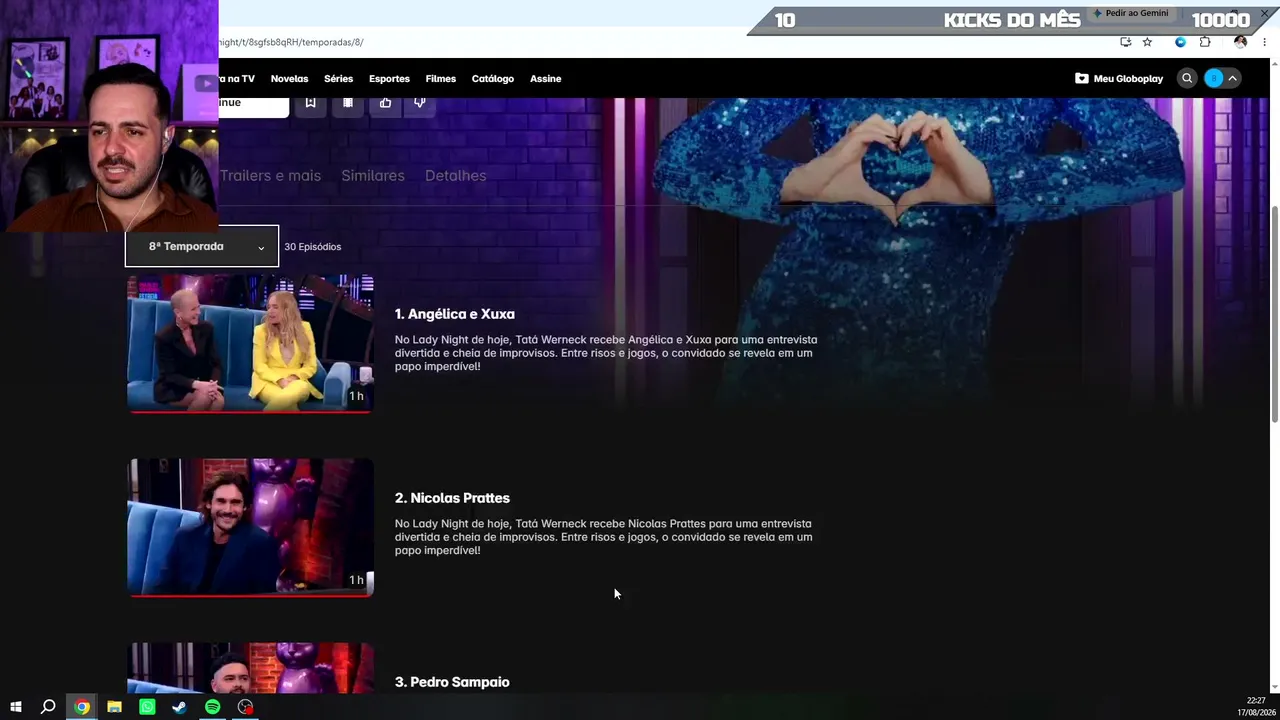Click the scrollbar up arrow
This screenshot has width=1280, height=720.
1274,64
